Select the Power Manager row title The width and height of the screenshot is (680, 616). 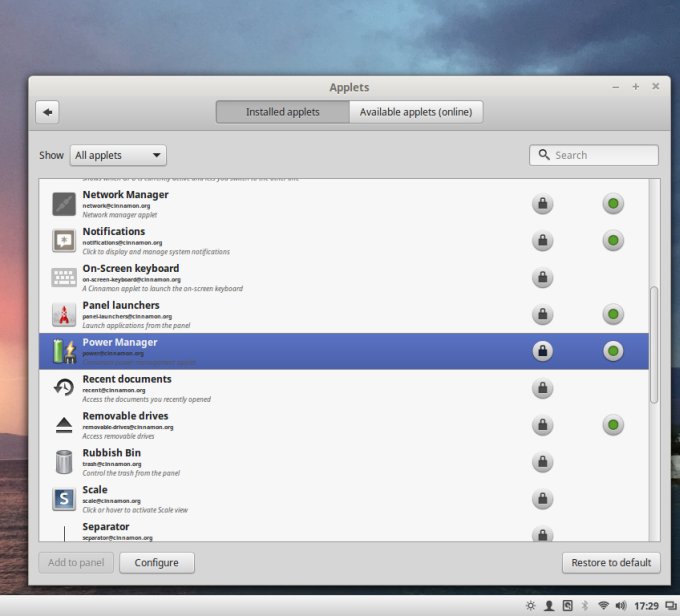coord(120,342)
